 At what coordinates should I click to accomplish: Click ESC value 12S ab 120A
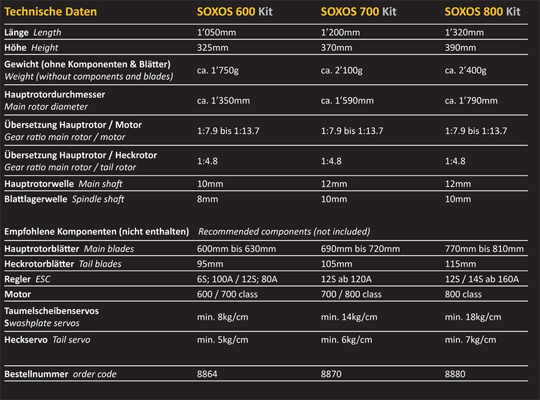[346, 279]
